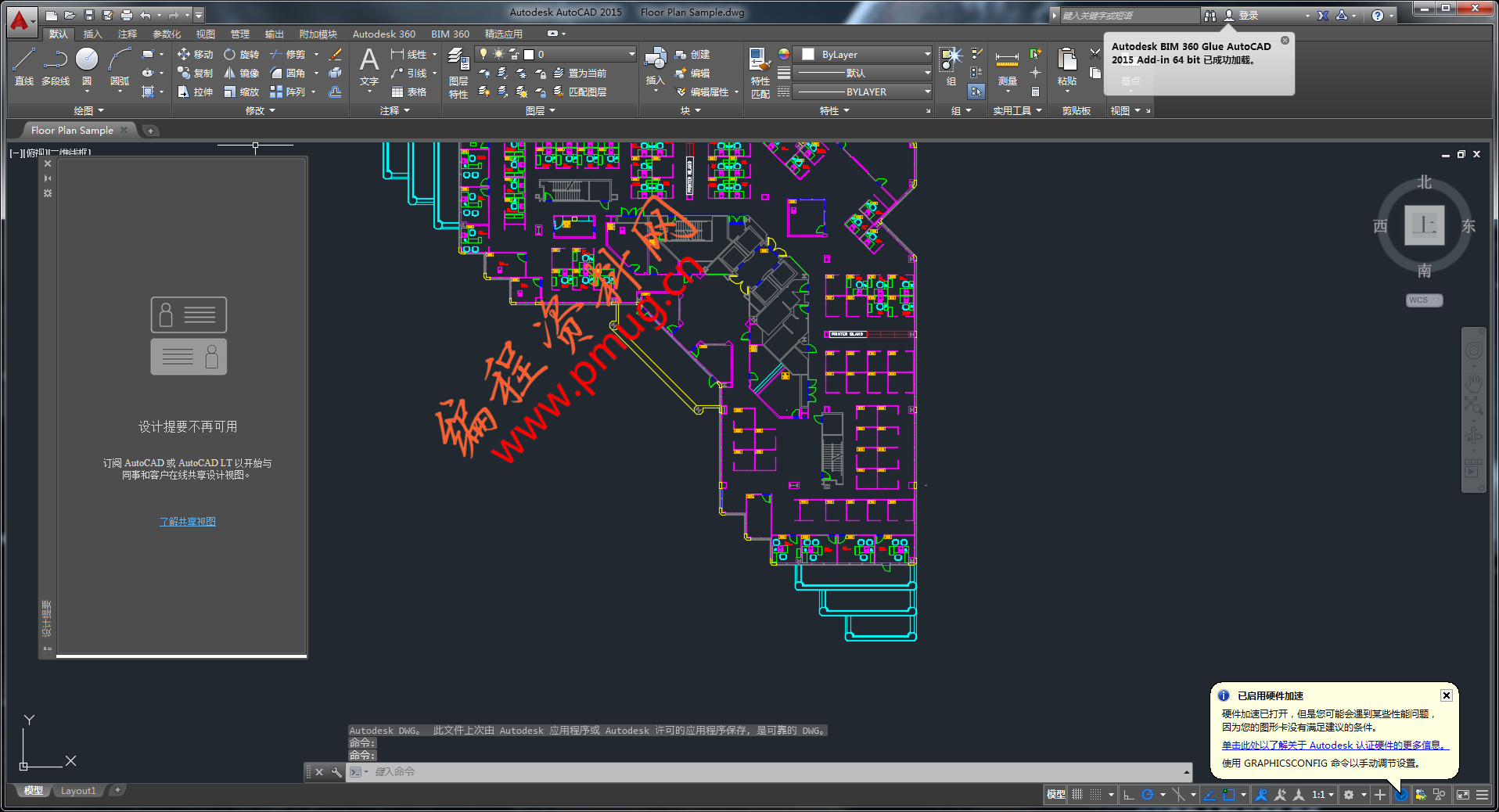The image size is (1499, 812).
Task: Open 图层特性 (Layer Properties) manager
Action: click(x=458, y=73)
